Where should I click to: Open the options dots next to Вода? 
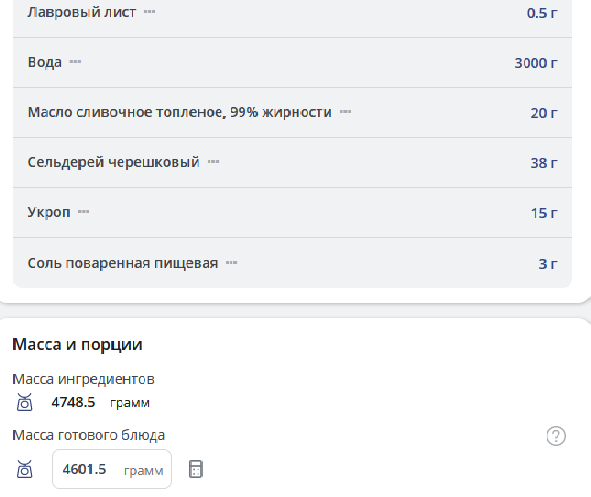point(75,62)
